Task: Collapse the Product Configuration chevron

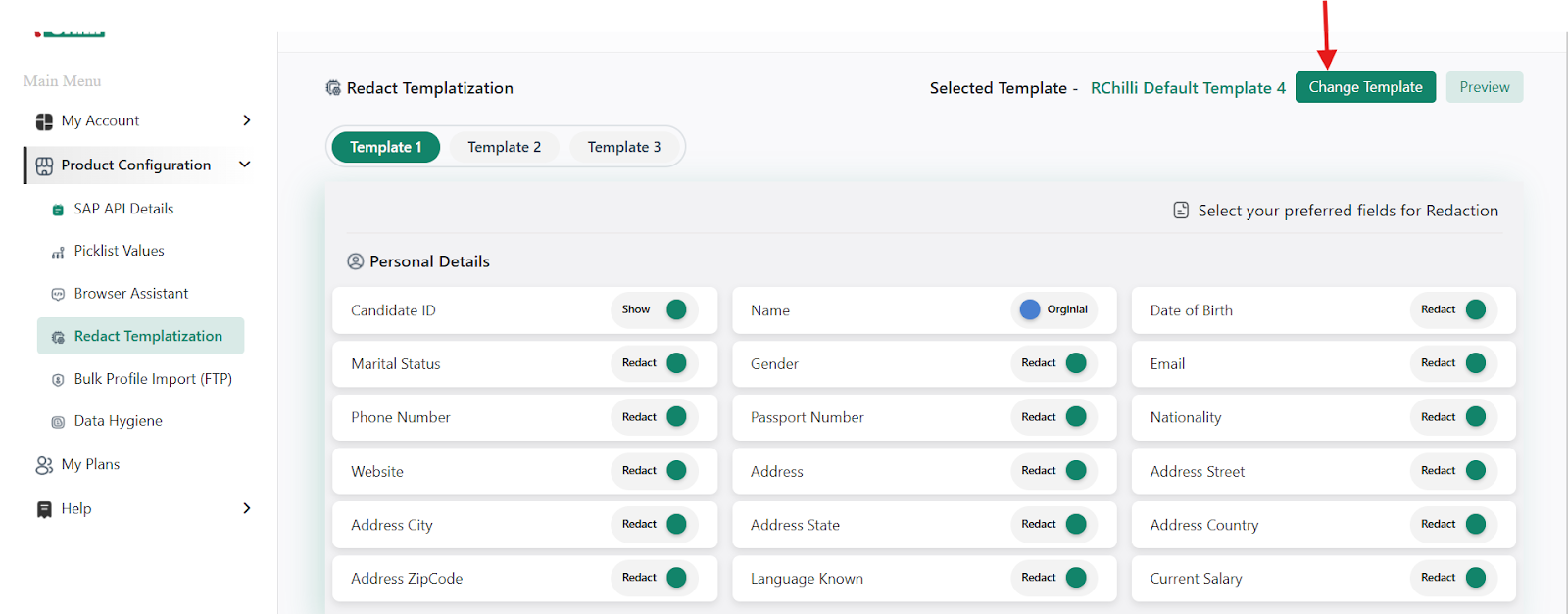Action: click(x=245, y=165)
